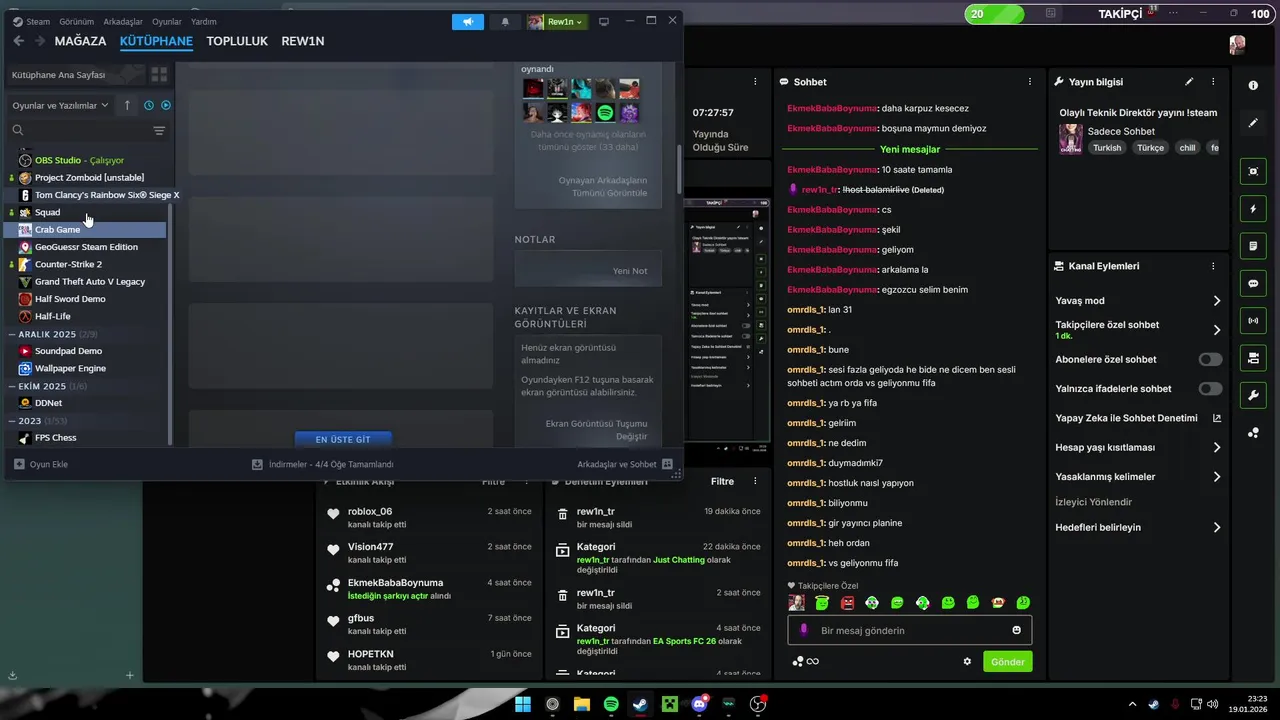Click the wrench sidebar icon
This screenshot has width=1280, height=720.
point(1253,395)
